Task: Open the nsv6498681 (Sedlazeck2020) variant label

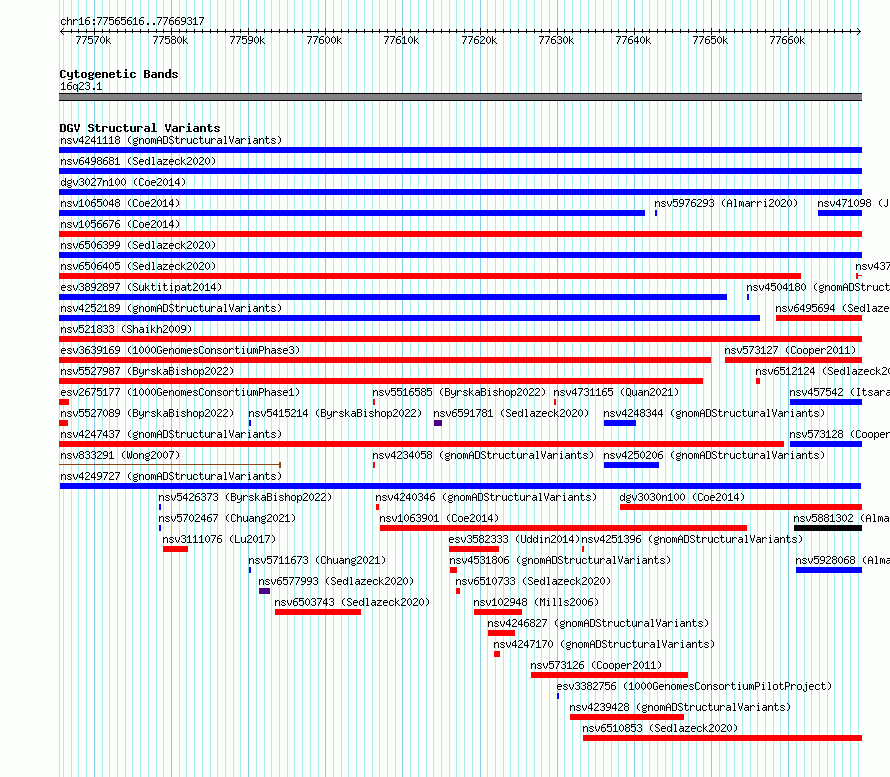Action: pyautogui.click(x=138, y=161)
